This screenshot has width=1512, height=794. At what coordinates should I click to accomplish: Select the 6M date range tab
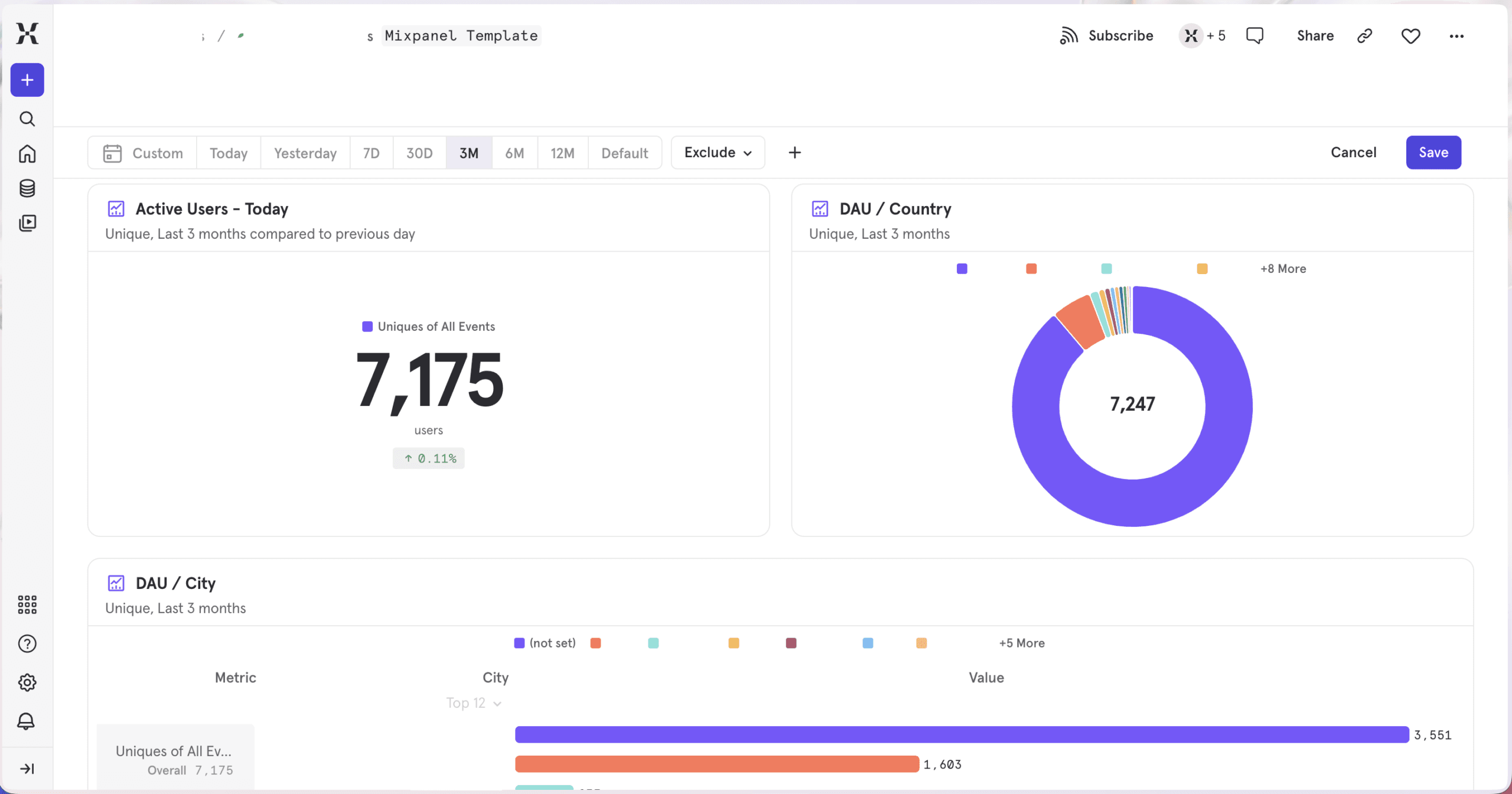click(x=514, y=153)
